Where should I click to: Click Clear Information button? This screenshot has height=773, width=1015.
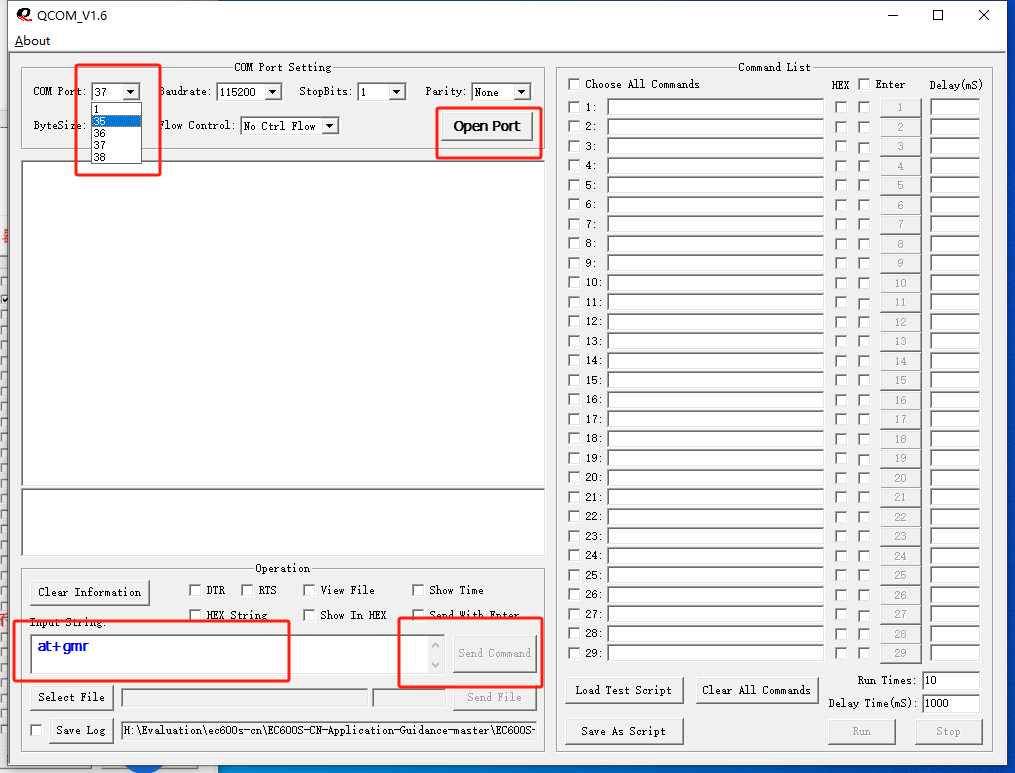[x=89, y=592]
